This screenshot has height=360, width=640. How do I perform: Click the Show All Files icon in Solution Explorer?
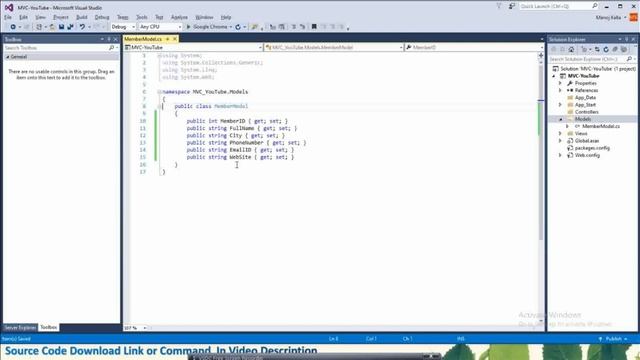[x=624, y=49]
